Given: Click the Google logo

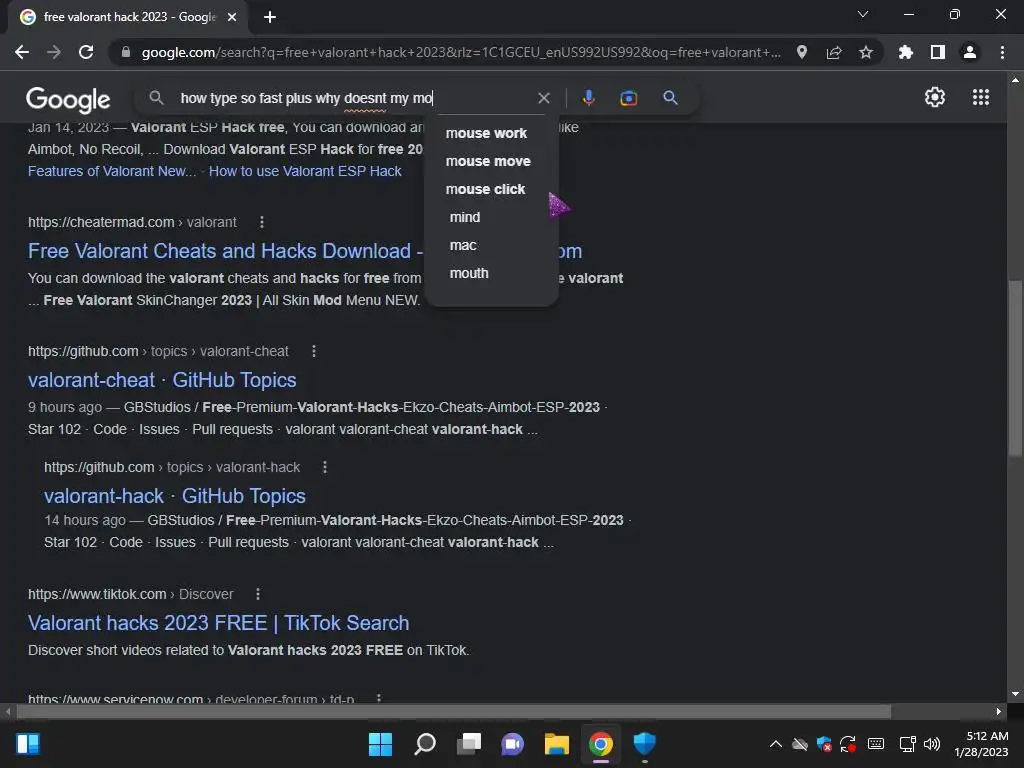Looking at the screenshot, I should coord(68,99).
